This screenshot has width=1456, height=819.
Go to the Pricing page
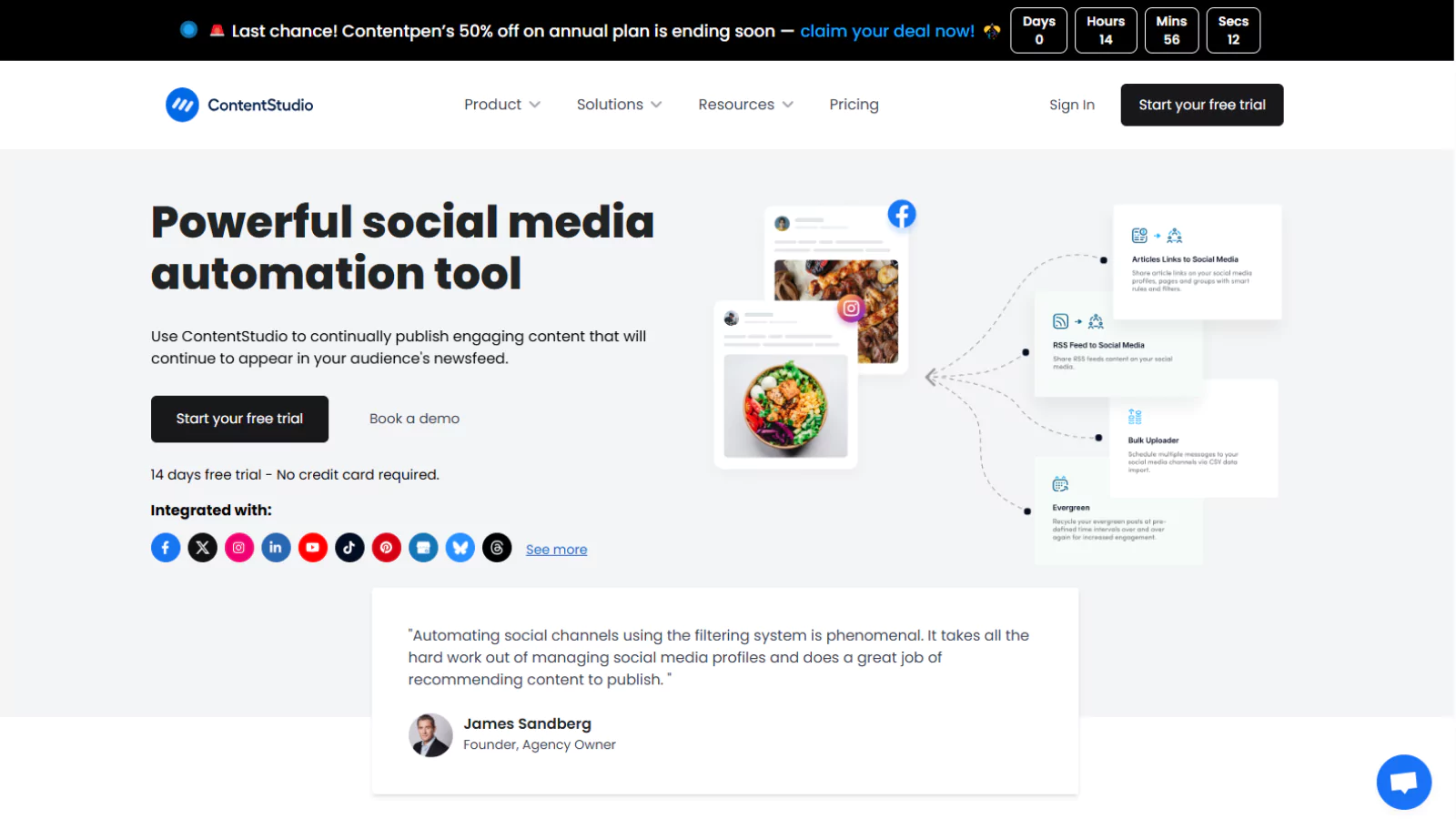pyautogui.click(x=854, y=105)
